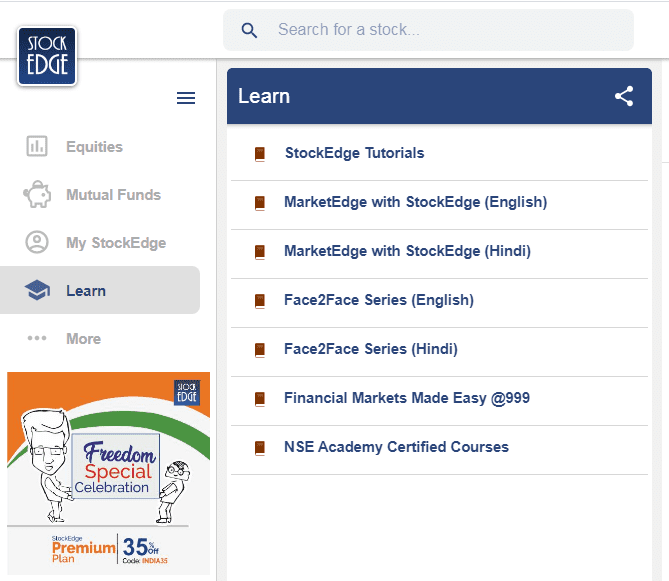The image size is (669, 581).
Task: Click the search magnifier icon
Action: click(249, 30)
